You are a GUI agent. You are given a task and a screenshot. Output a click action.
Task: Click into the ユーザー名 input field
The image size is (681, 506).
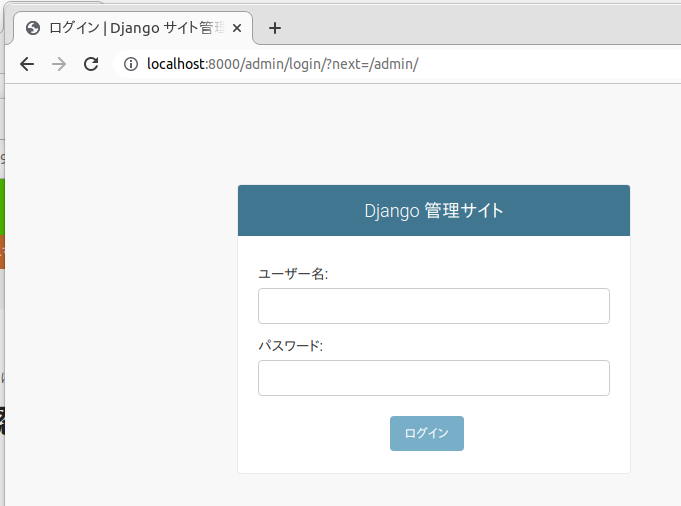(x=433, y=306)
